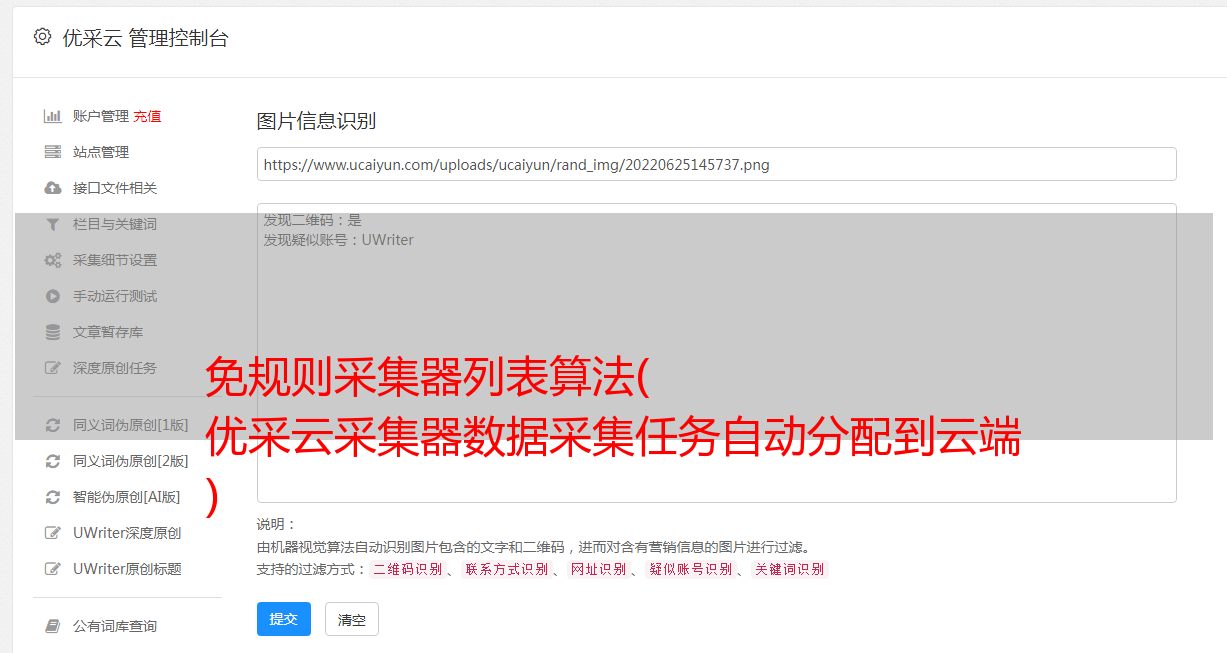Click the filter icon for 栏目与关键词
1227x653 pixels.
click(x=53, y=224)
